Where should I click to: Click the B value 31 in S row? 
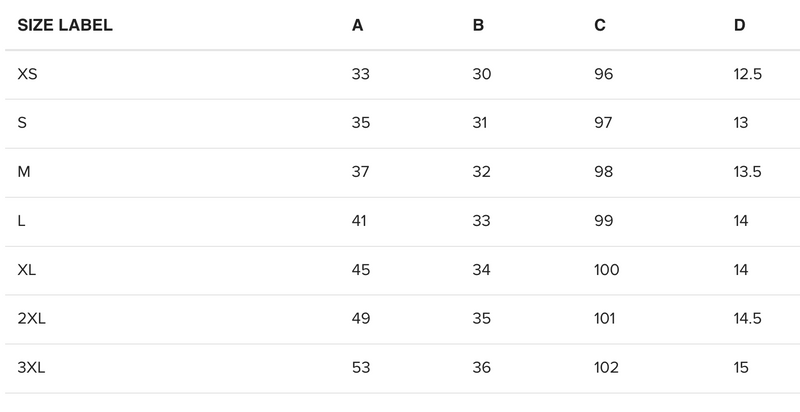point(481,123)
